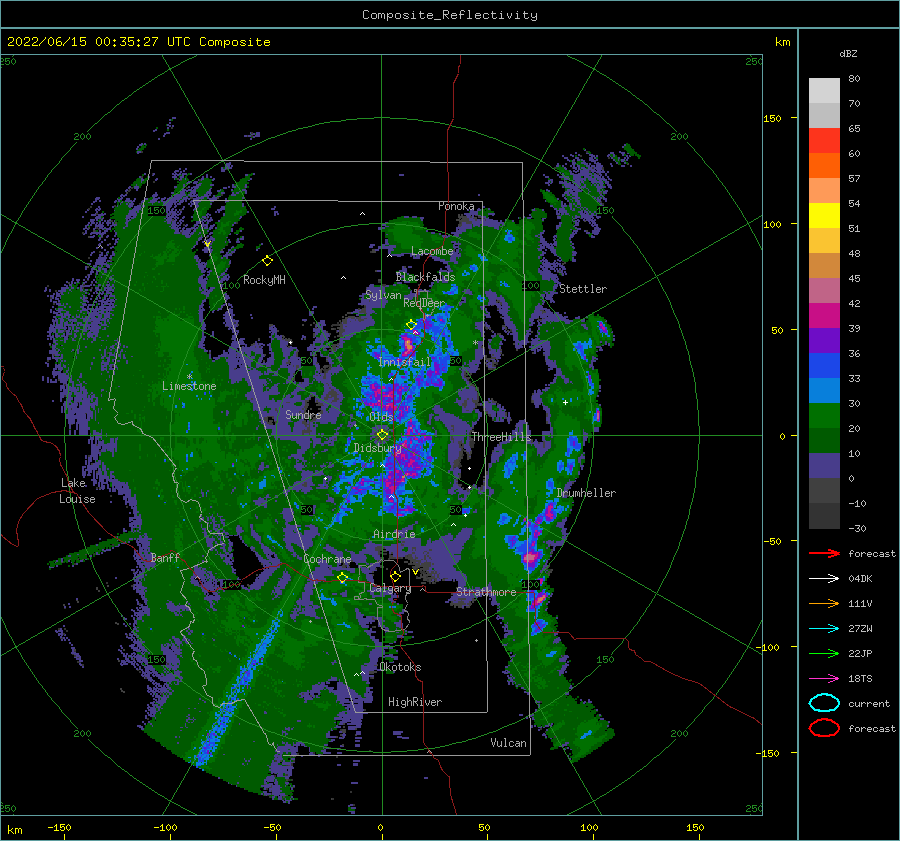Click the Sundre city label
Screen dimensions: 900x841
click(x=303, y=415)
